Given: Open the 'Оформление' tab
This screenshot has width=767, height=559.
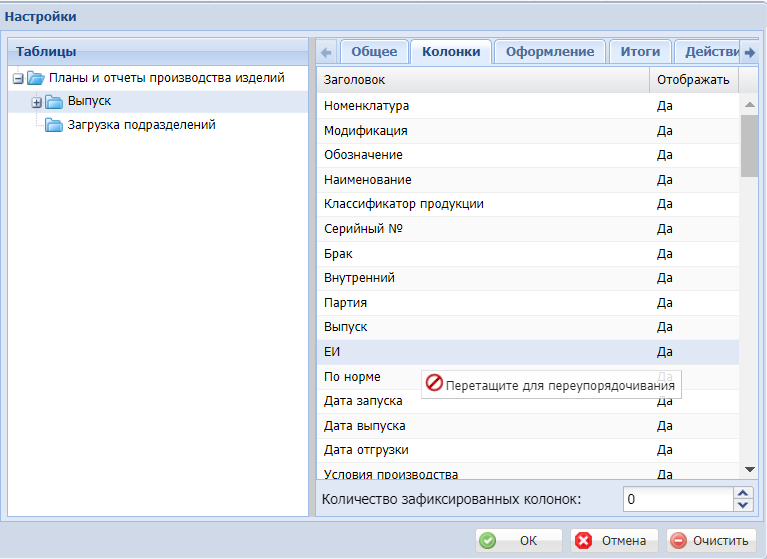Looking at the screenshot, I should 549,52.
